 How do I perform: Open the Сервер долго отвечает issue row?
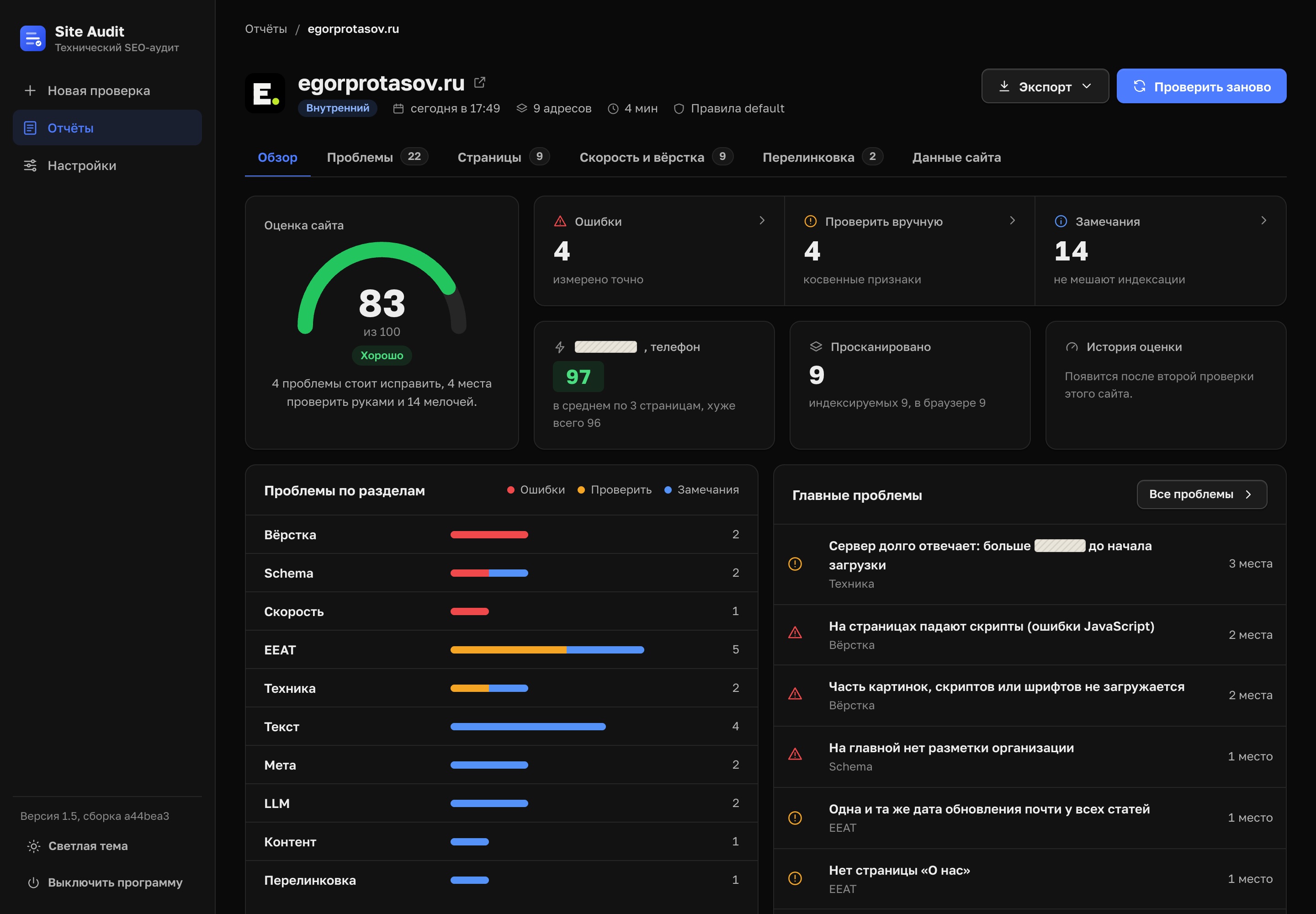(x=1029, y=564)
